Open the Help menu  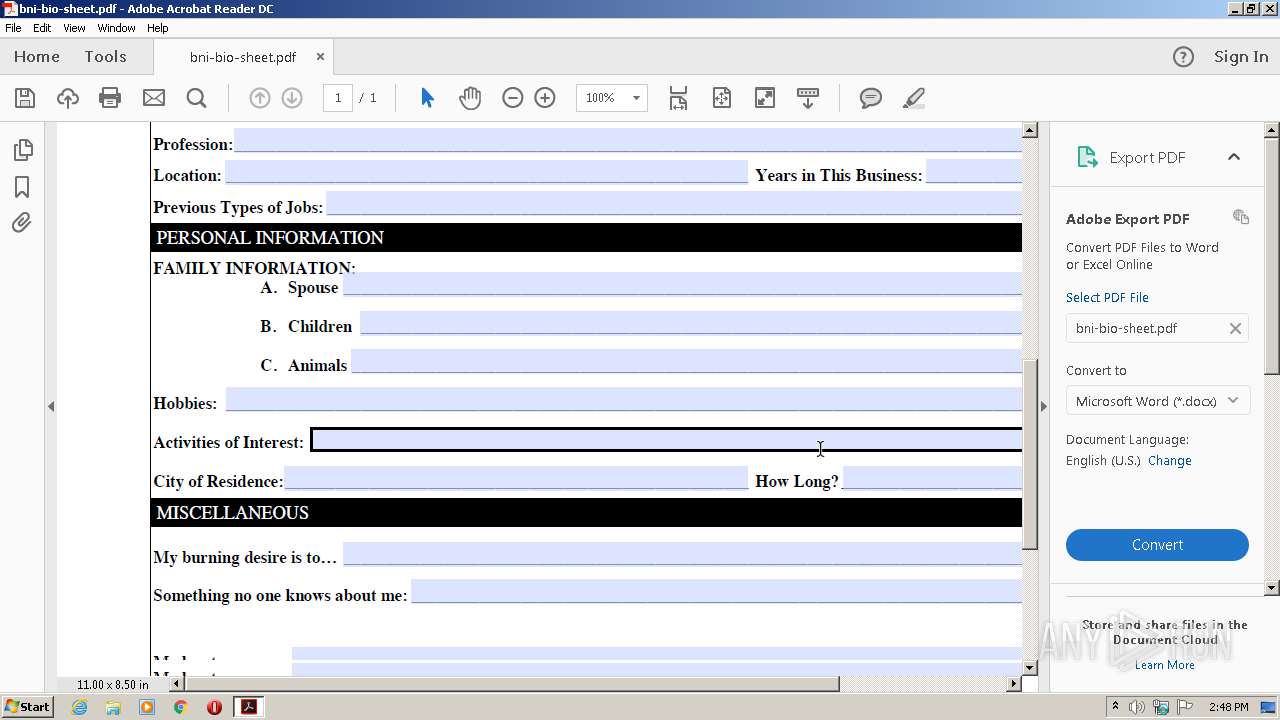tap(158, 28)
